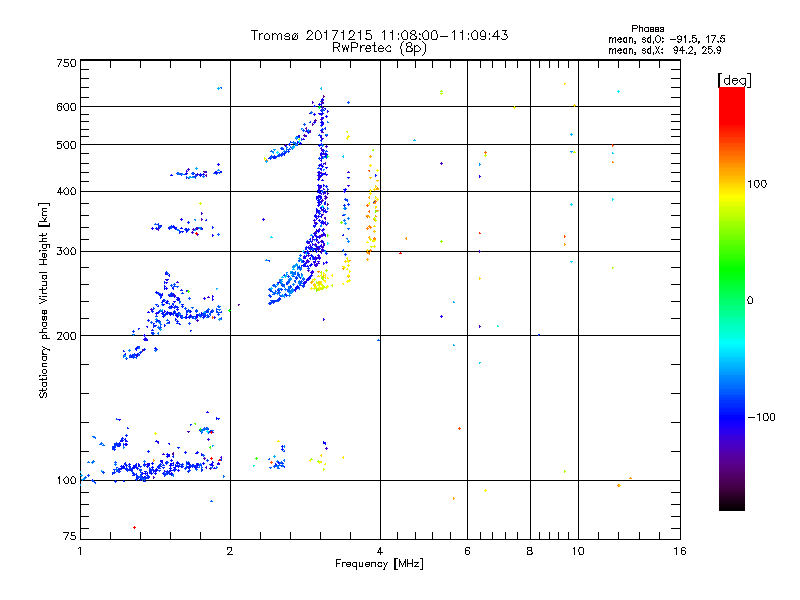Click the isolated red point near 75 km

pyautogui.click(x=134, y=527)
